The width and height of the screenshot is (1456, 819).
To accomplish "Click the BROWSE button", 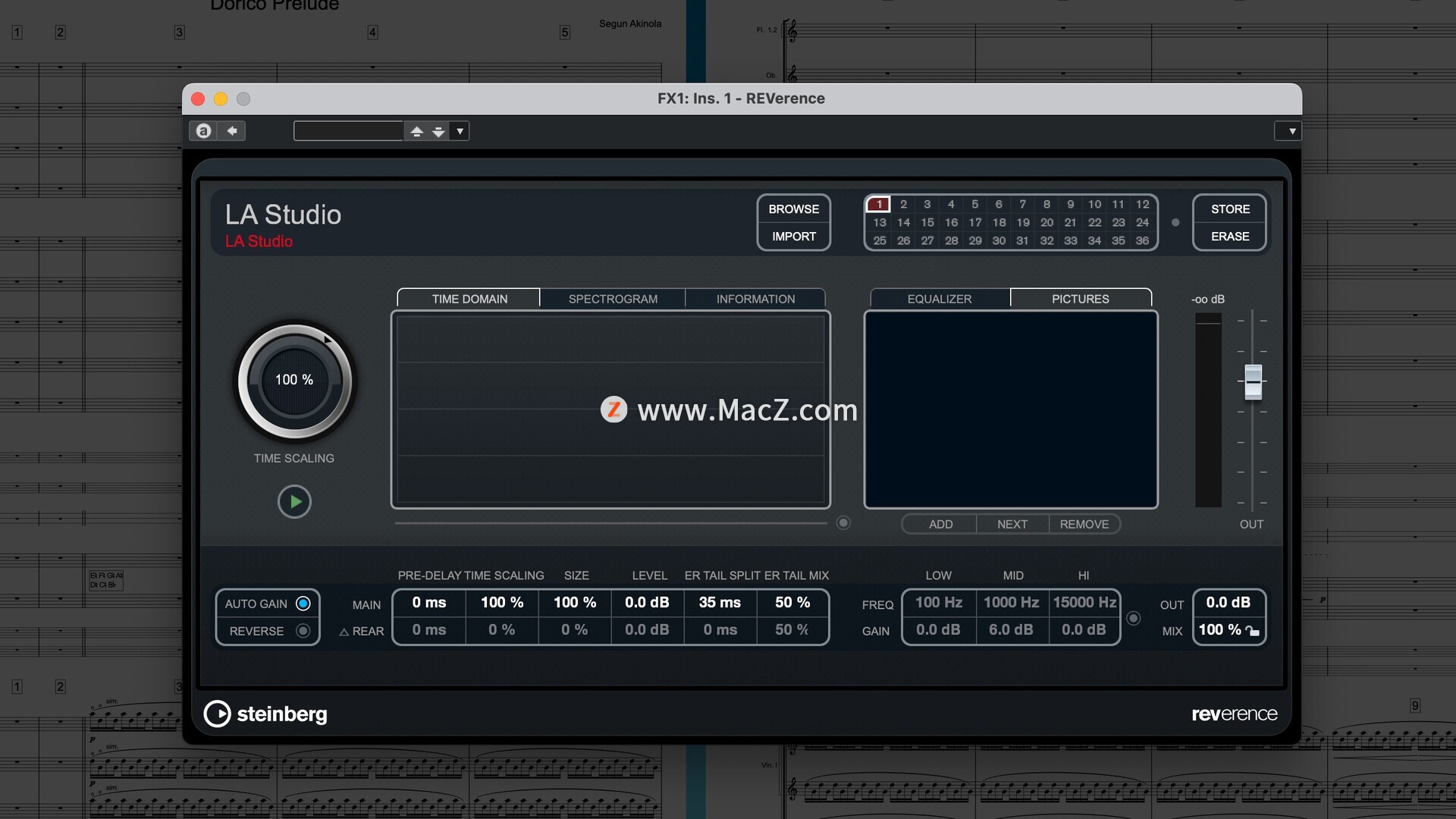I will [793, 209].
